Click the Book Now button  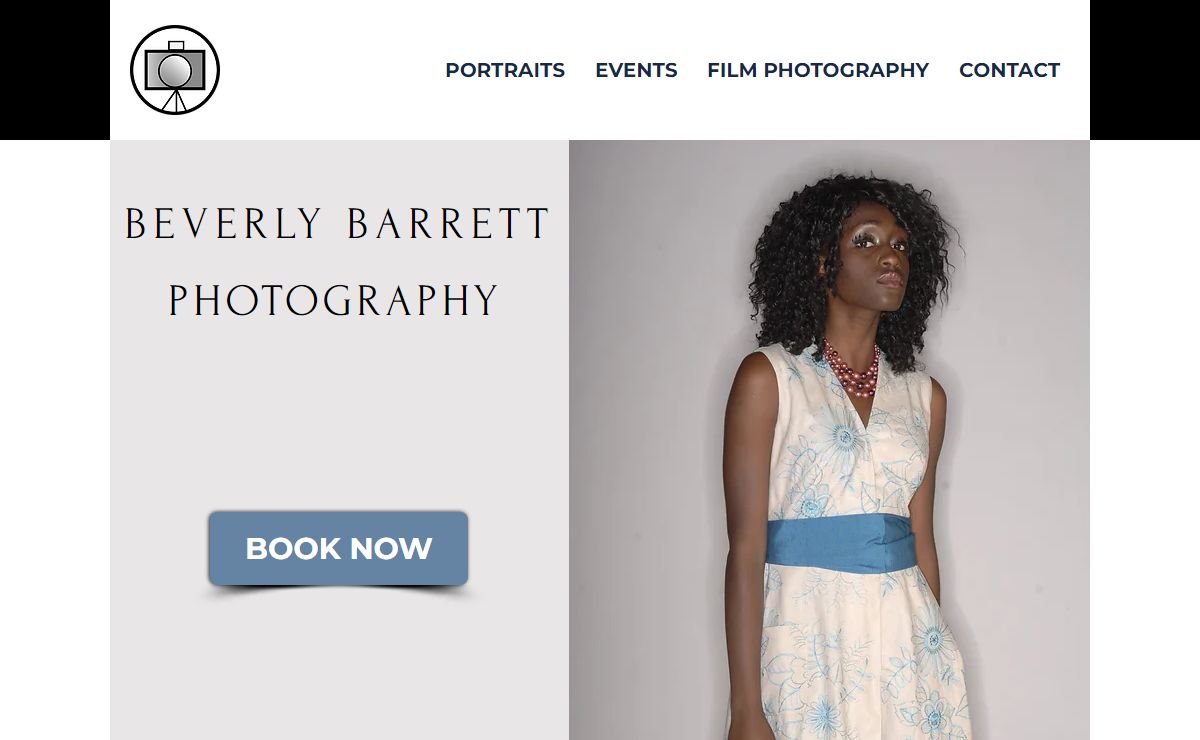pos(338,548)
